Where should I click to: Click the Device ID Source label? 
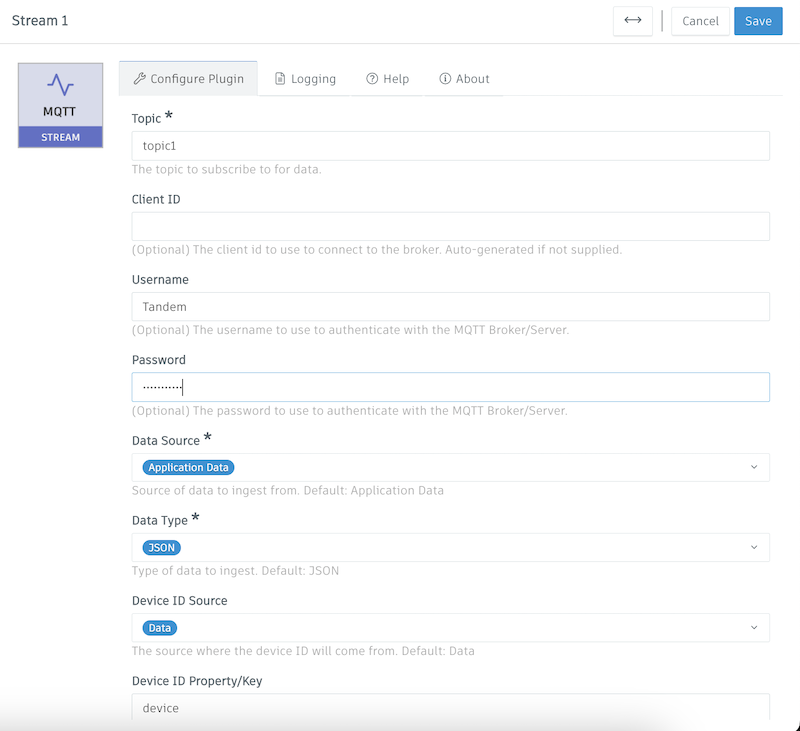pos(180,601)
